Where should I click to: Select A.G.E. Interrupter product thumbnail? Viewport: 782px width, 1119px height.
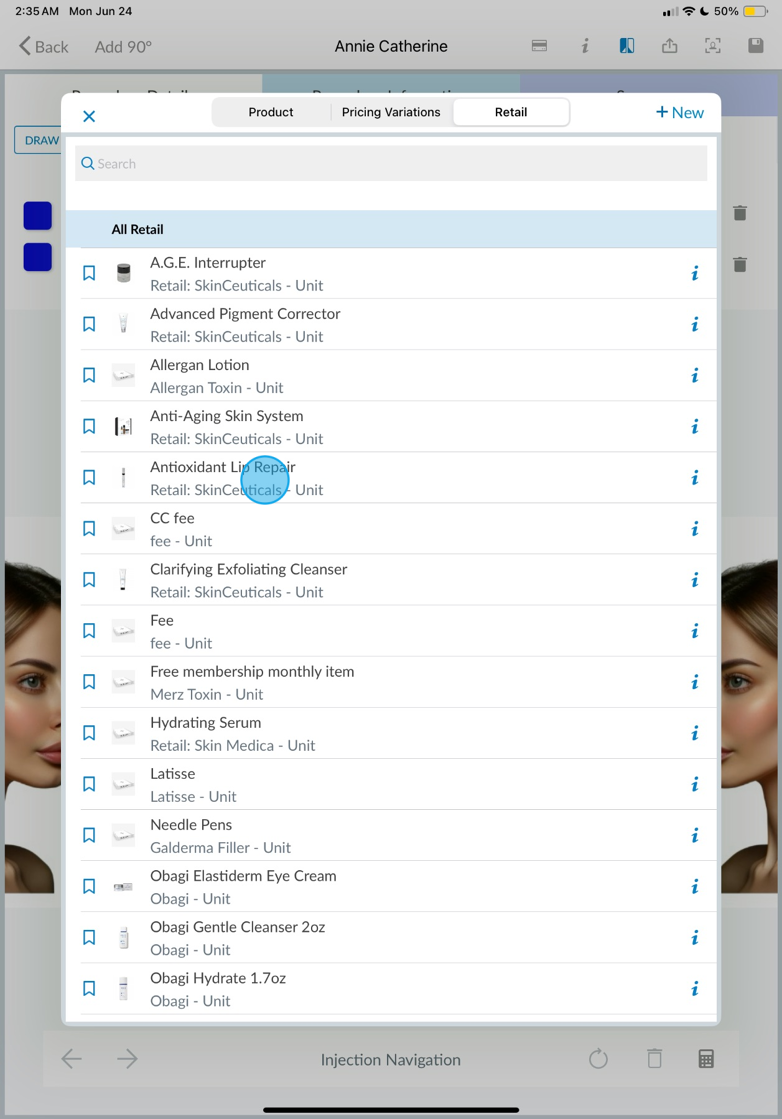click(123, 273)
